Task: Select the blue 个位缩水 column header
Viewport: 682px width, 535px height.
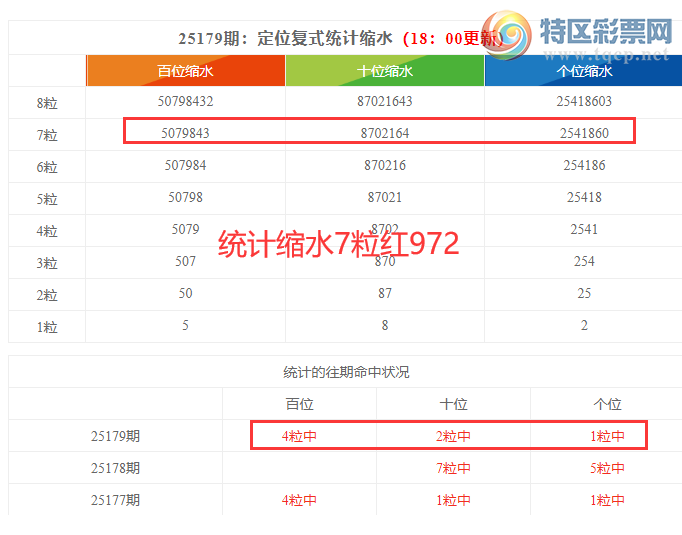Action: [584, 71]
